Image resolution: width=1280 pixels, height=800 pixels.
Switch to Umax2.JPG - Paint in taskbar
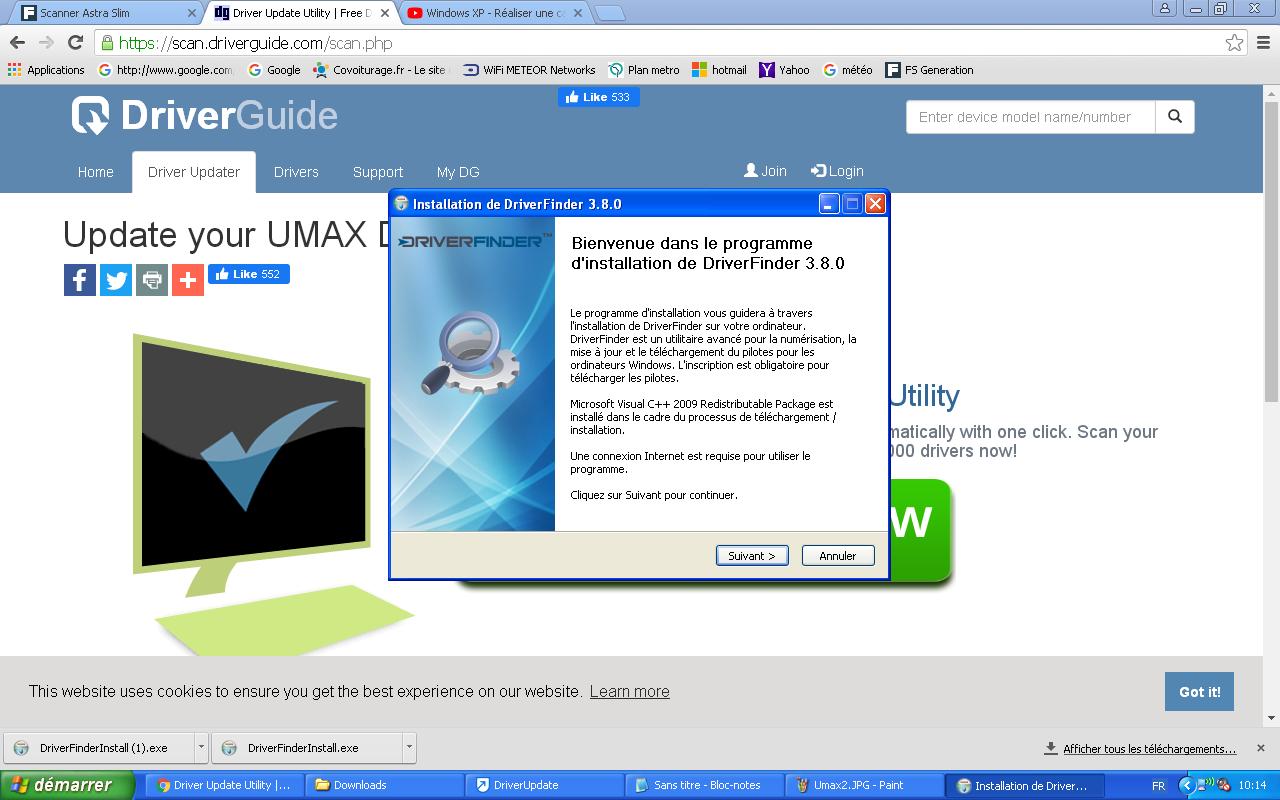pyautogui.click(x=865, y=785)
